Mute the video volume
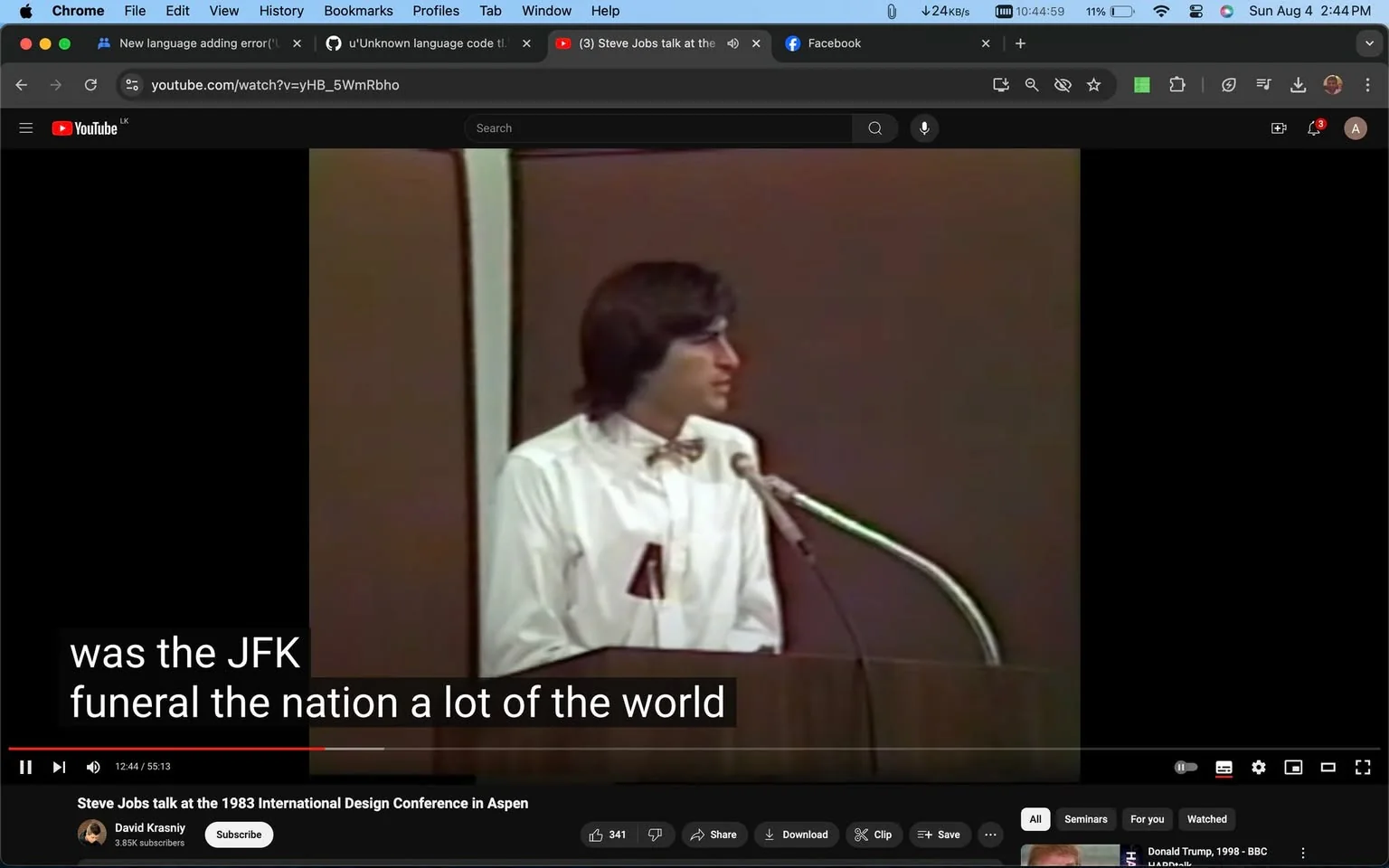Image resolution: width=1389 pixels, height=868 pixels. point(93,767)
